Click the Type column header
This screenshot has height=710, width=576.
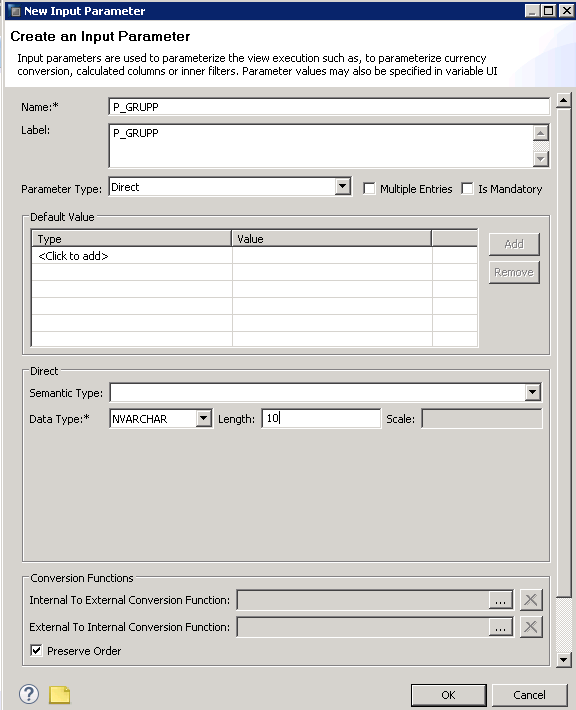pyautogui.click(x=131, y=239)
